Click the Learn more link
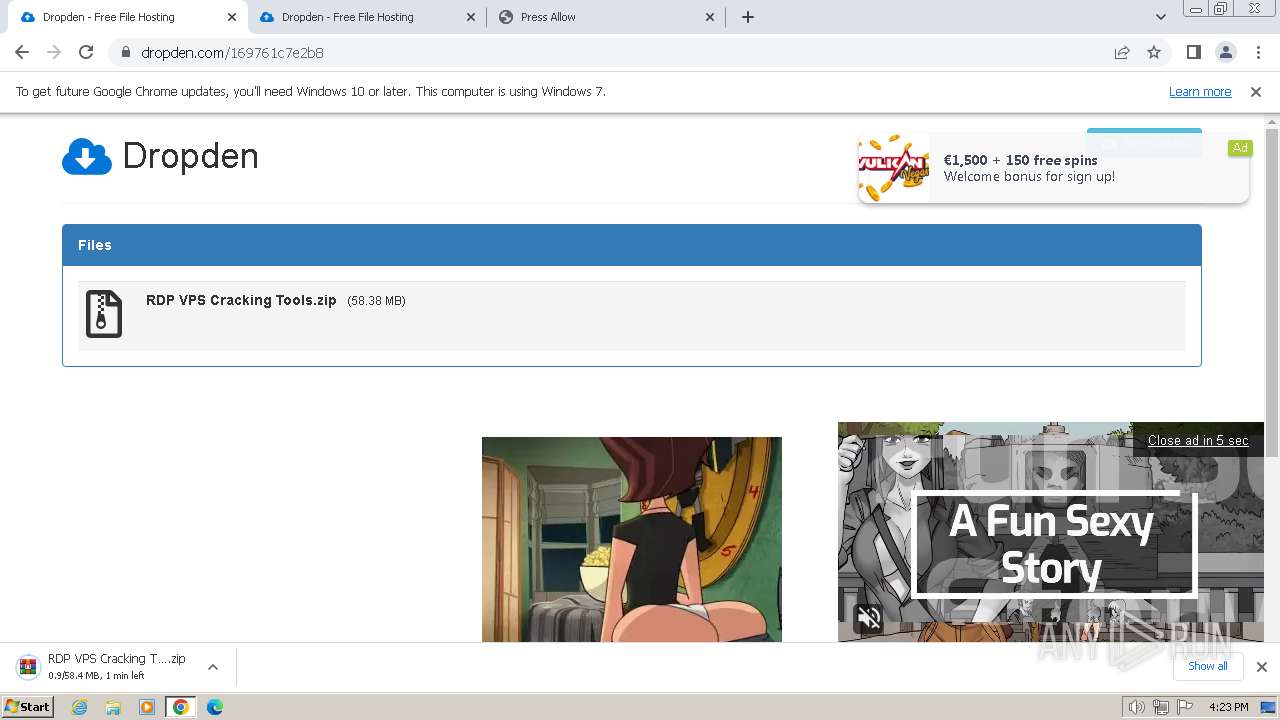 coord(1200,91)
